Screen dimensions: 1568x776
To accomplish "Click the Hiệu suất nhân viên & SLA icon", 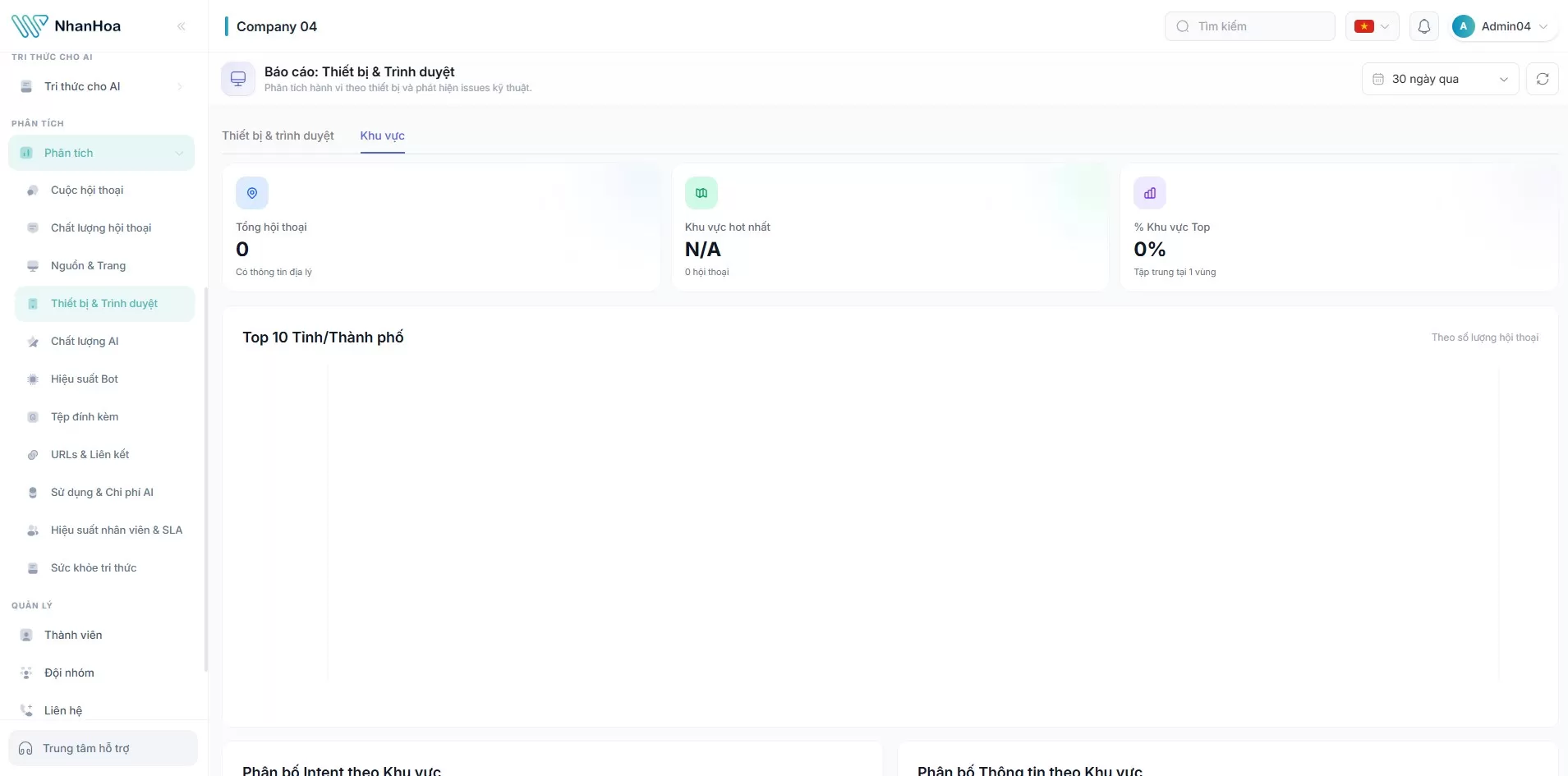I will (x=33, y=530).
